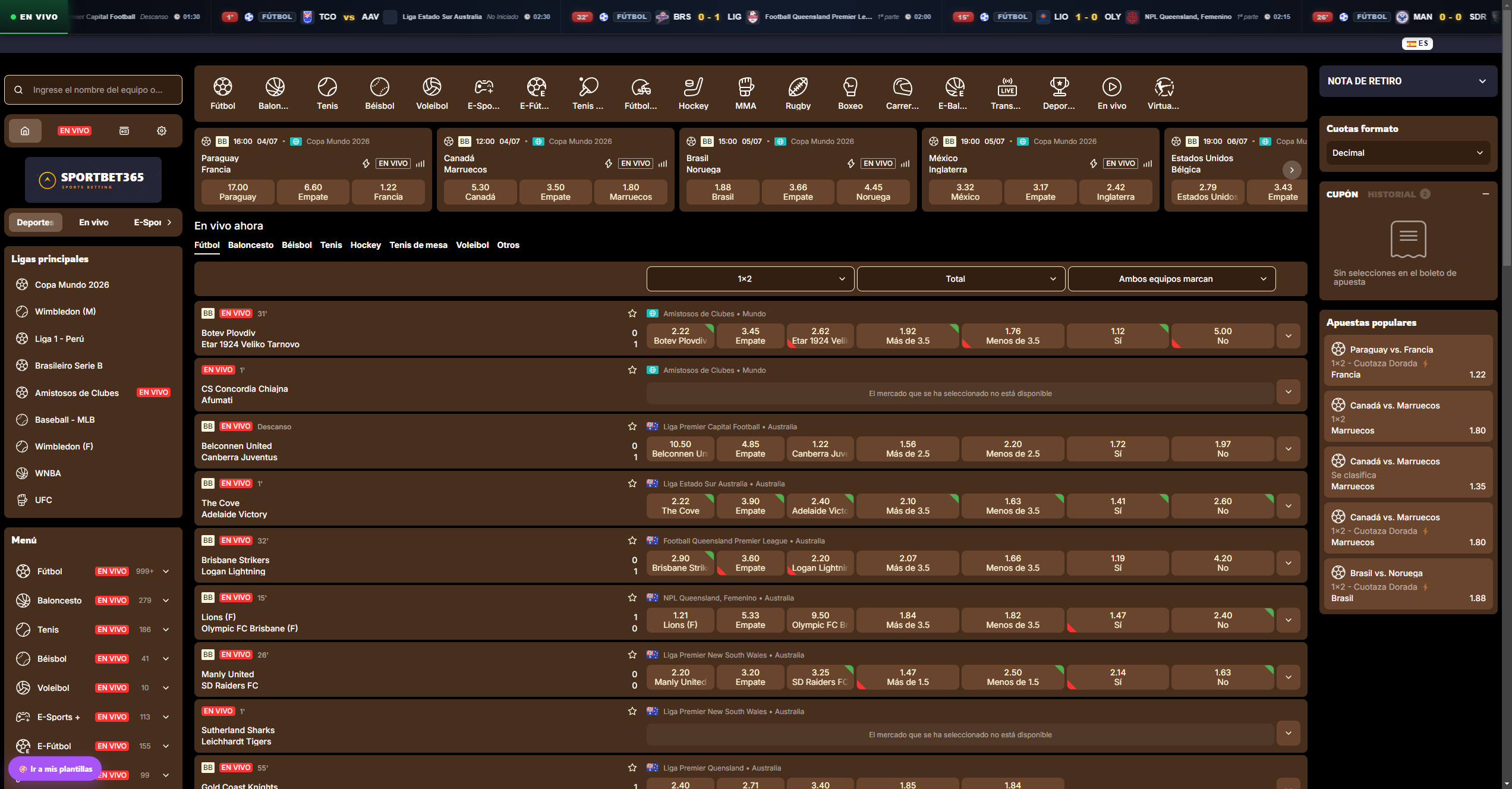
Task: Star the CS Concordia Chiajna match
Action: [632, 370]
